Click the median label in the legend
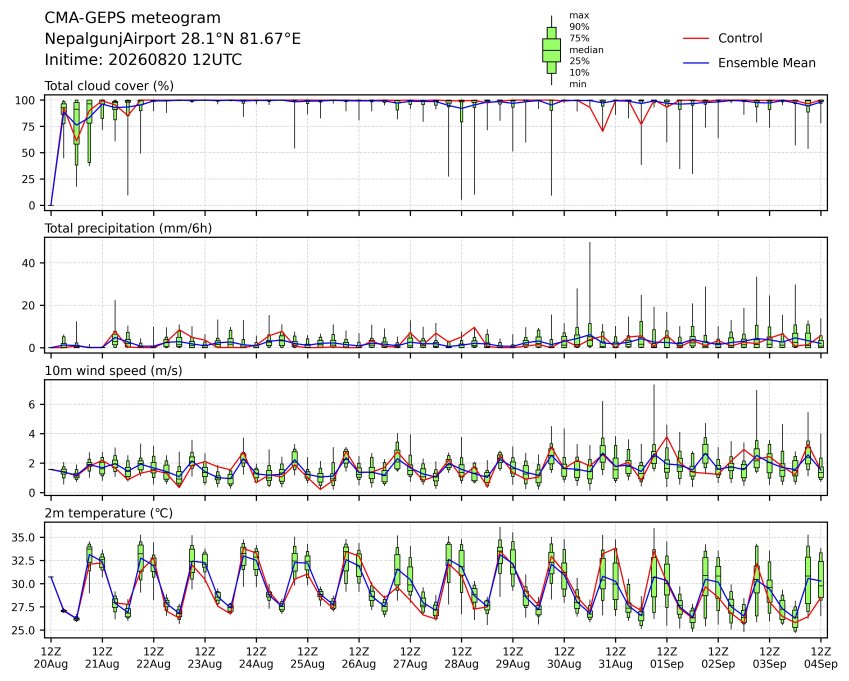 (586, 50)
